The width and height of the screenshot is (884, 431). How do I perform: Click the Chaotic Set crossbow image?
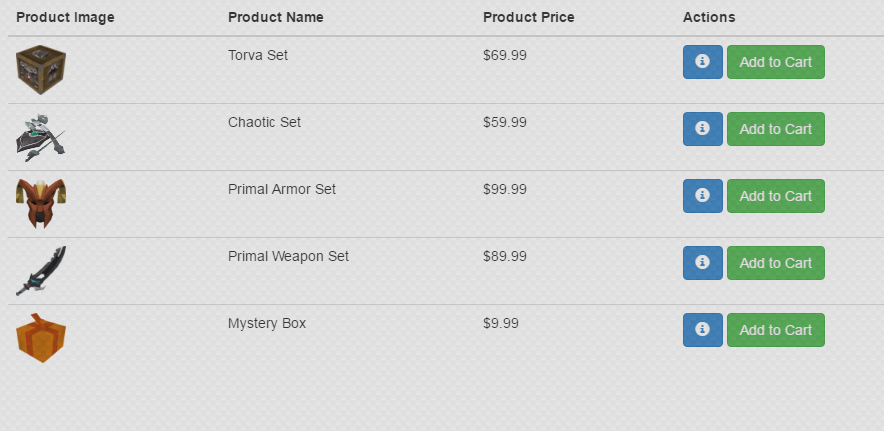tap(41, 137)
